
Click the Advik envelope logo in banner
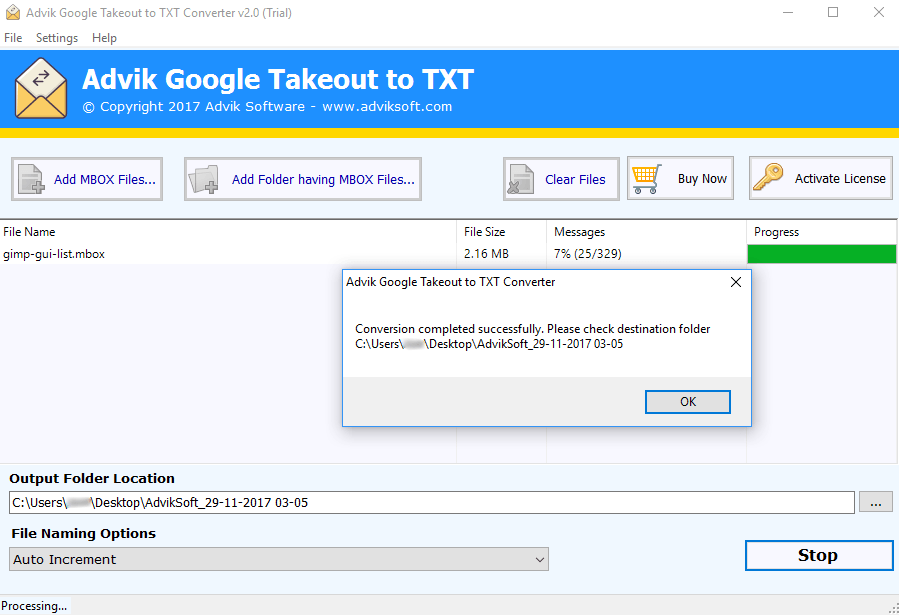click(x=41, y=88)
